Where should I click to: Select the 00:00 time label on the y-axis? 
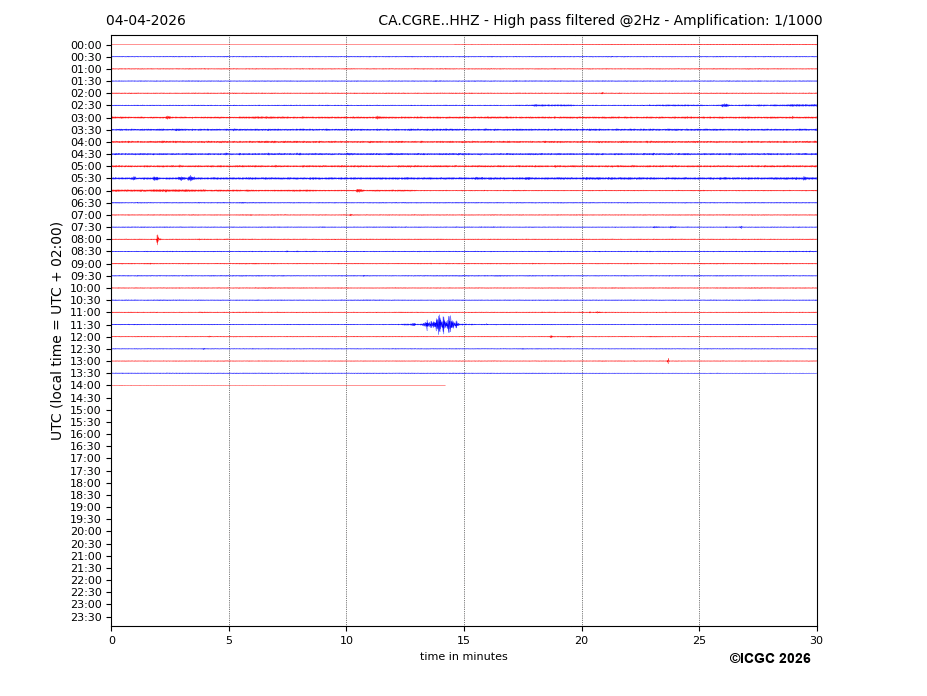pyautogui.click(x=86, y=45)
